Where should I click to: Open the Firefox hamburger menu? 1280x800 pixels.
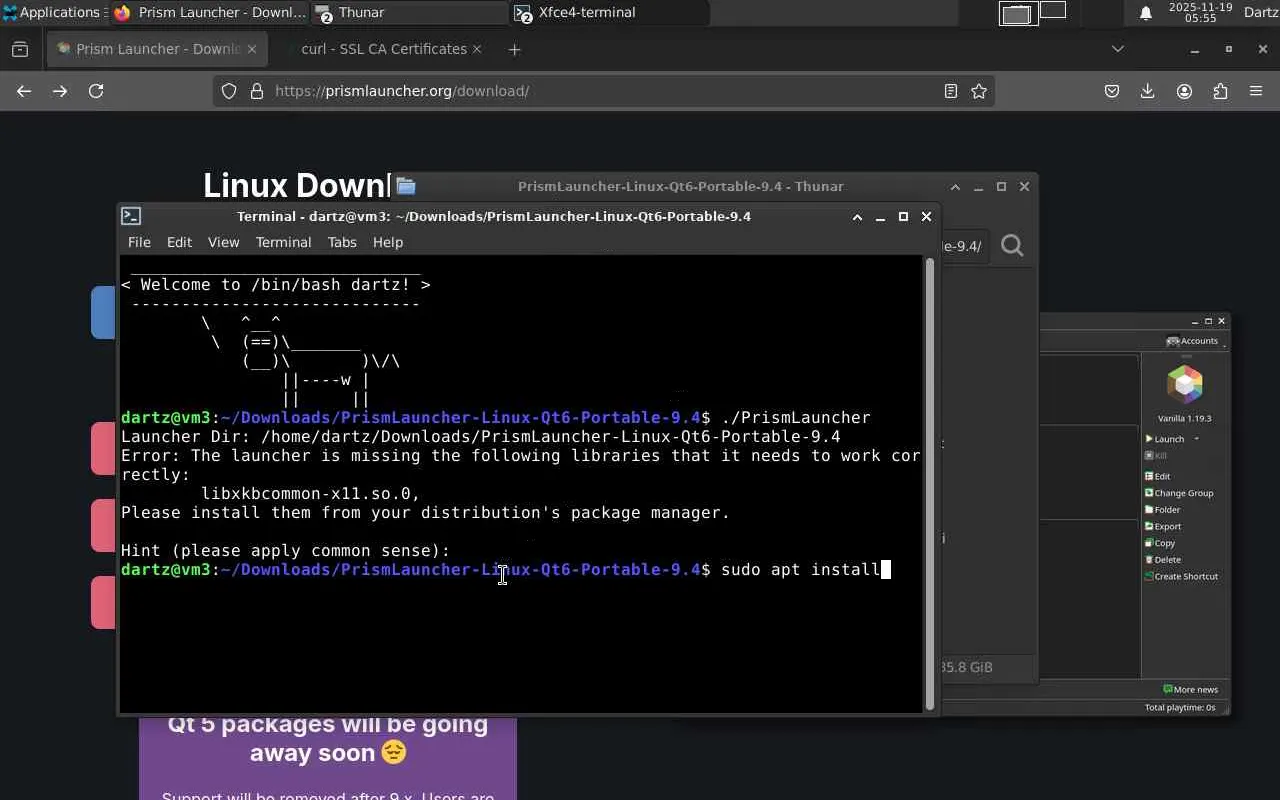1256,91
